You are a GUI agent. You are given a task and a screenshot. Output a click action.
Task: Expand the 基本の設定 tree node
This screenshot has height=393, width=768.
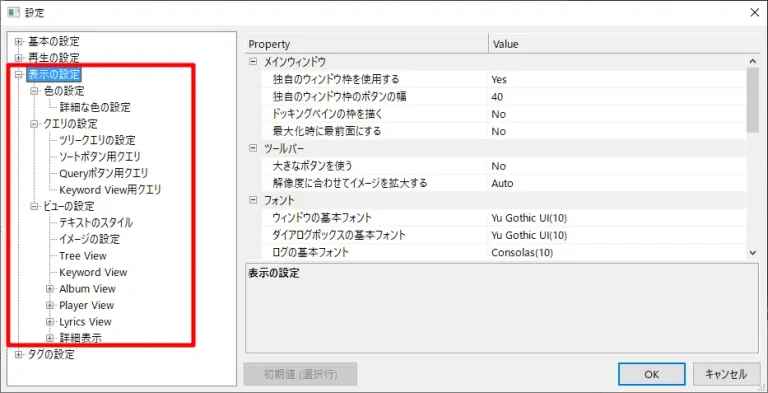point(19,42)
